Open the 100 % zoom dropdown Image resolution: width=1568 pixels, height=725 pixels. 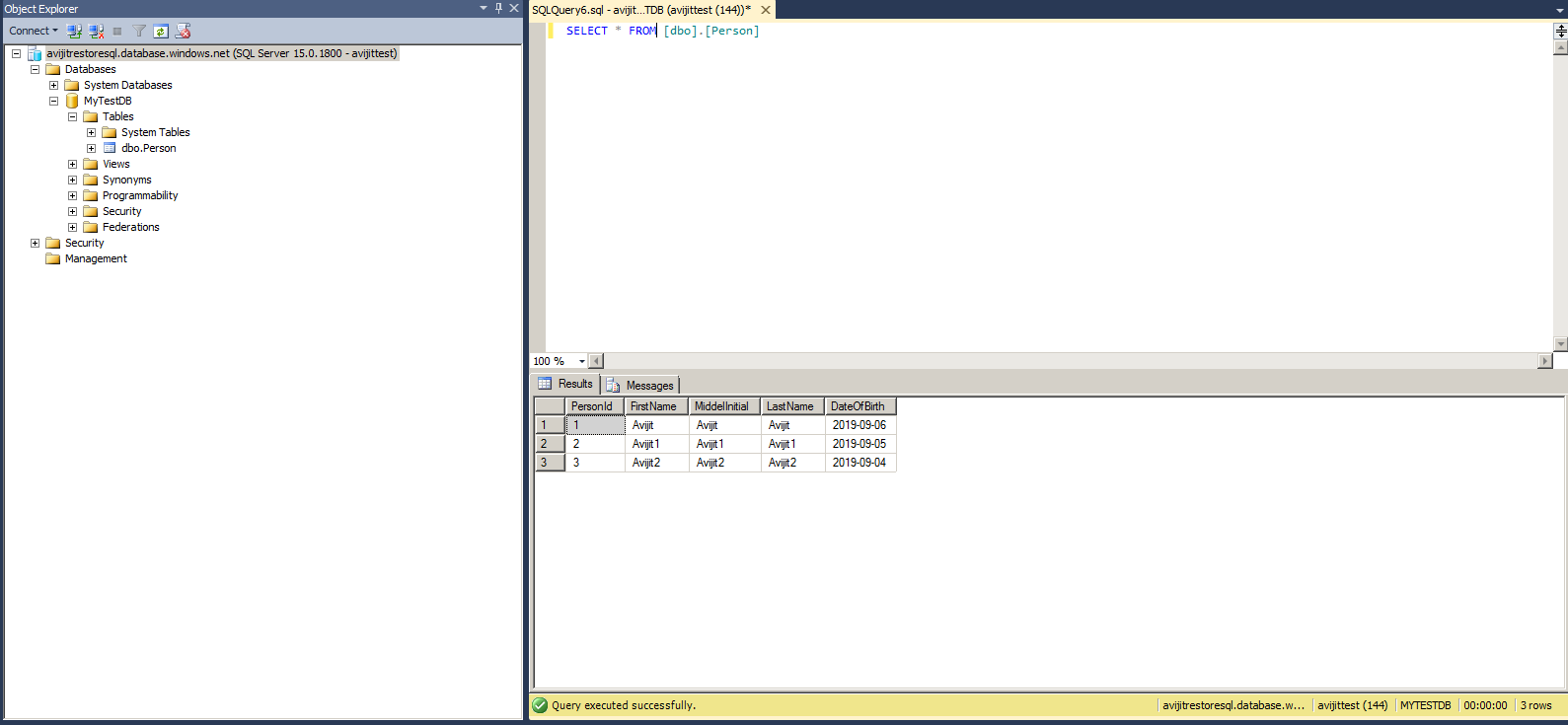pos(581,361)
